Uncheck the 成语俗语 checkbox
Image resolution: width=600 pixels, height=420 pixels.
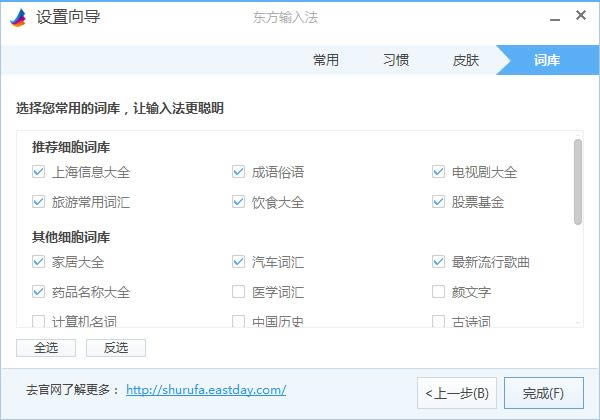point(238,171)
